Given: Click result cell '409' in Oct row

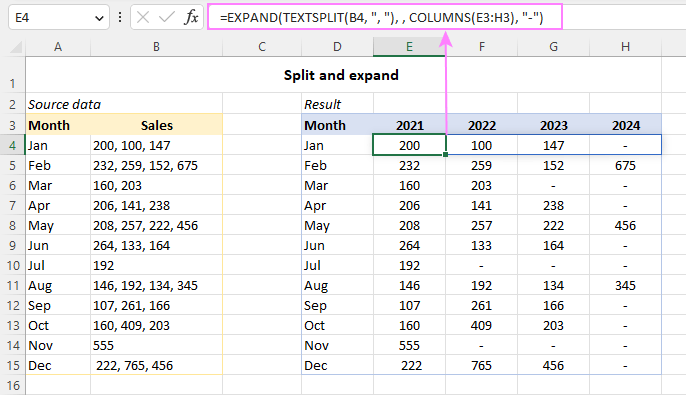Looking at the screenshot, I should (x=481, y=325).
